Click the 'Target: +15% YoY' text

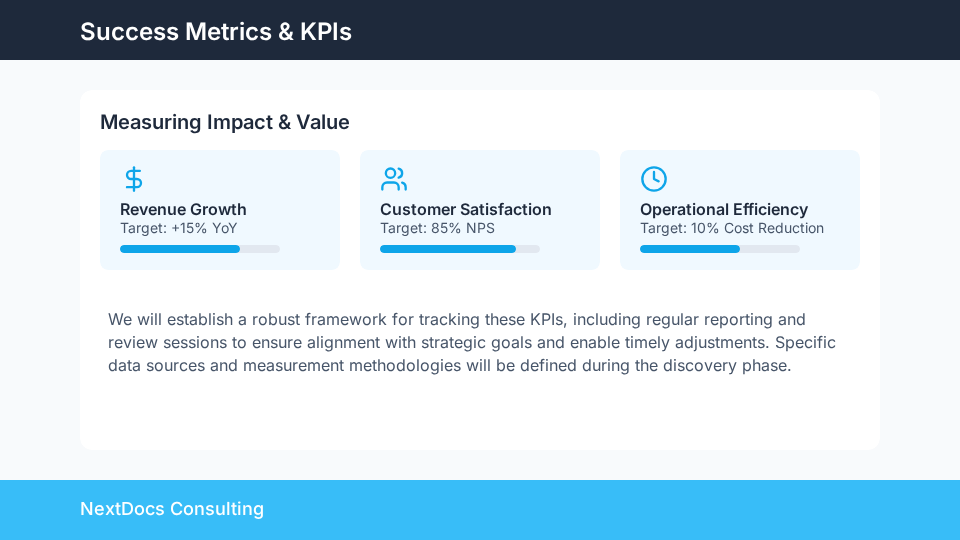(178, 228)
